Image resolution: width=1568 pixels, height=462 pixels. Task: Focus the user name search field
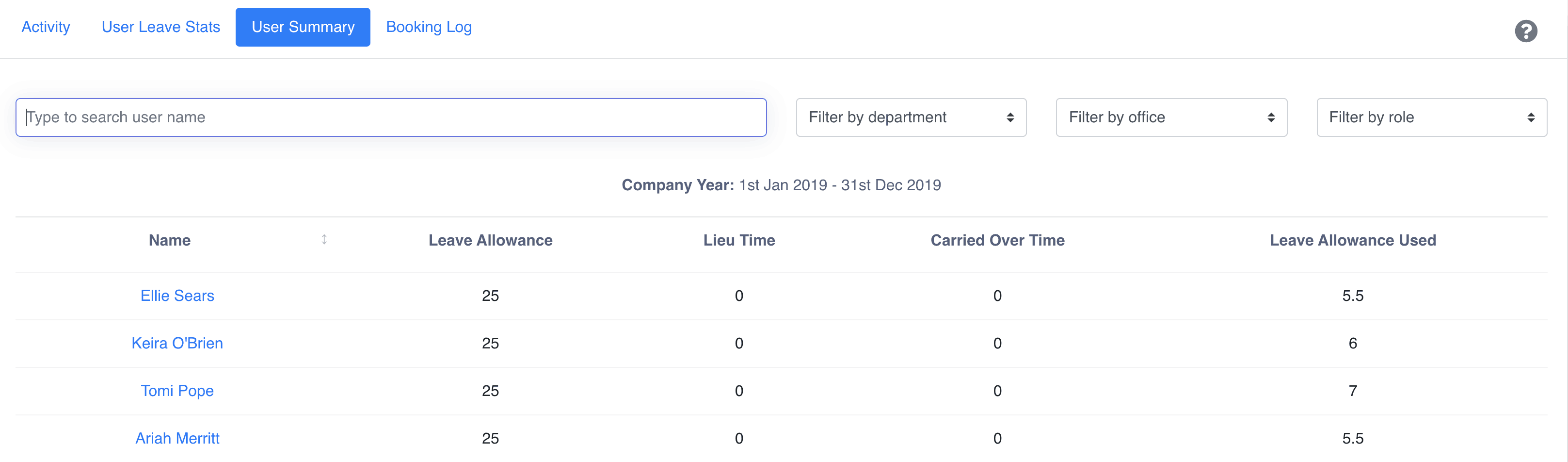coord(391,117)
